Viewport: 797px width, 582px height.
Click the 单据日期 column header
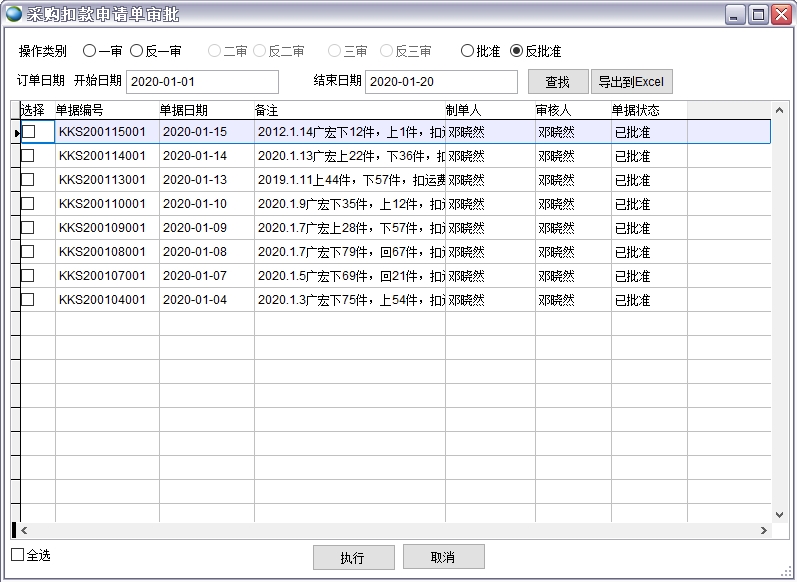[184, 110]
